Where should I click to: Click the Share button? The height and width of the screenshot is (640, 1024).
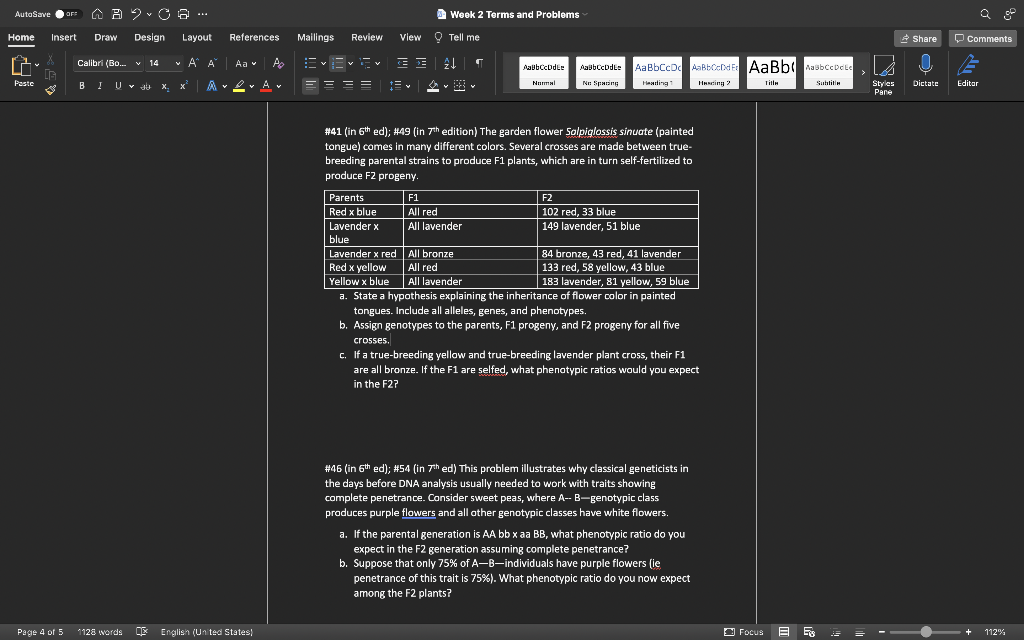point(917,38)
